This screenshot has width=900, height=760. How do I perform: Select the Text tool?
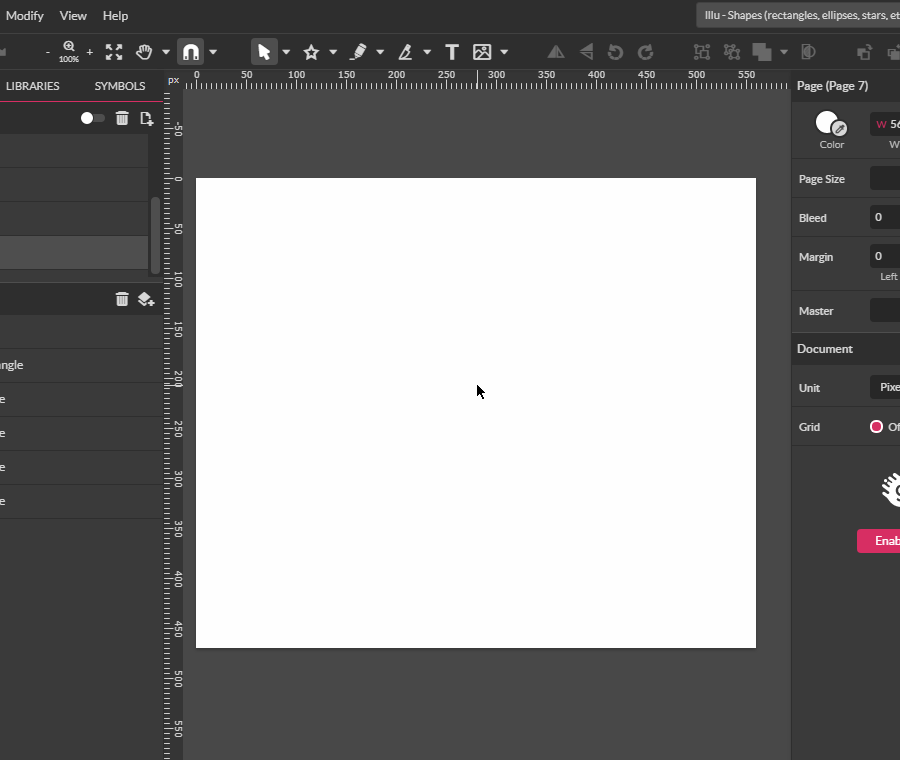[450, 51]
